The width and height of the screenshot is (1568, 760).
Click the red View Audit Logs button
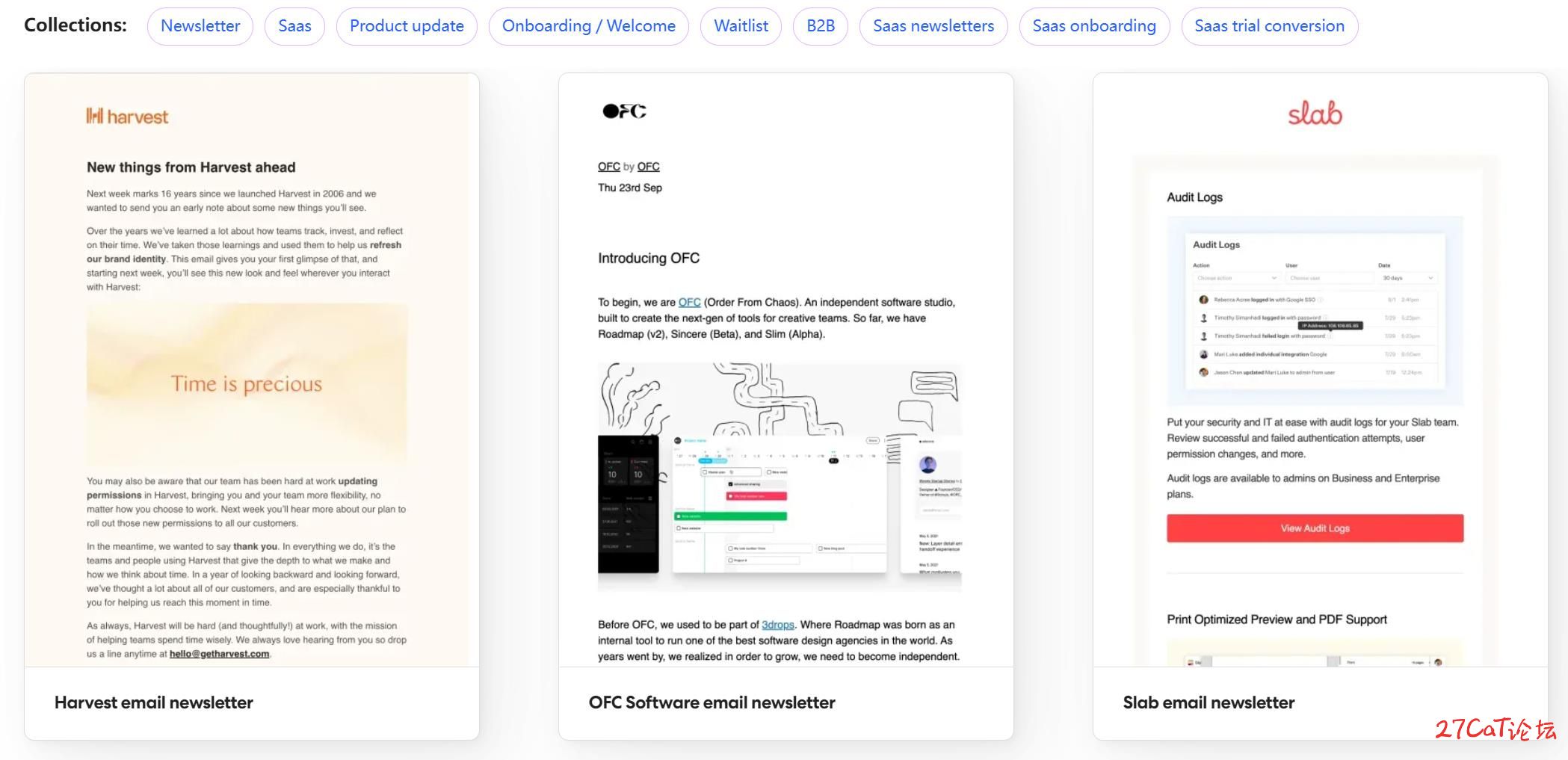click(x=1315, y=528)
